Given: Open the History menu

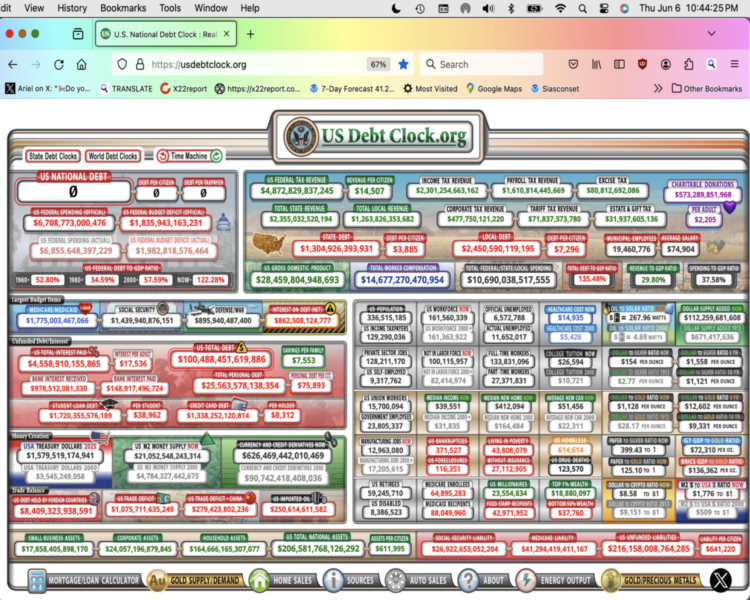Looking at the screenshot, I should pos(72,8).
